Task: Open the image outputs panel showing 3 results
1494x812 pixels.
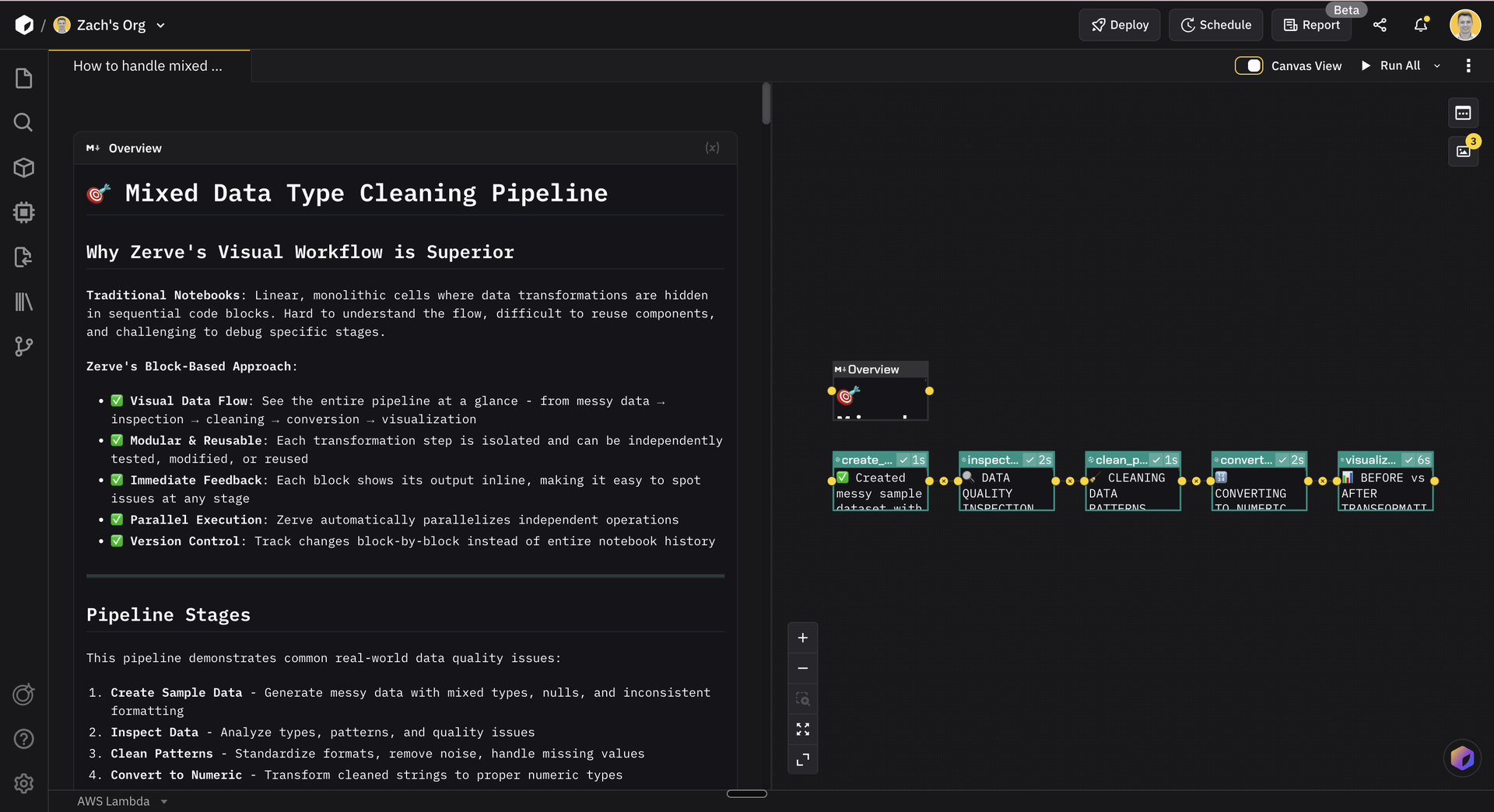Action: (1463, 151)
